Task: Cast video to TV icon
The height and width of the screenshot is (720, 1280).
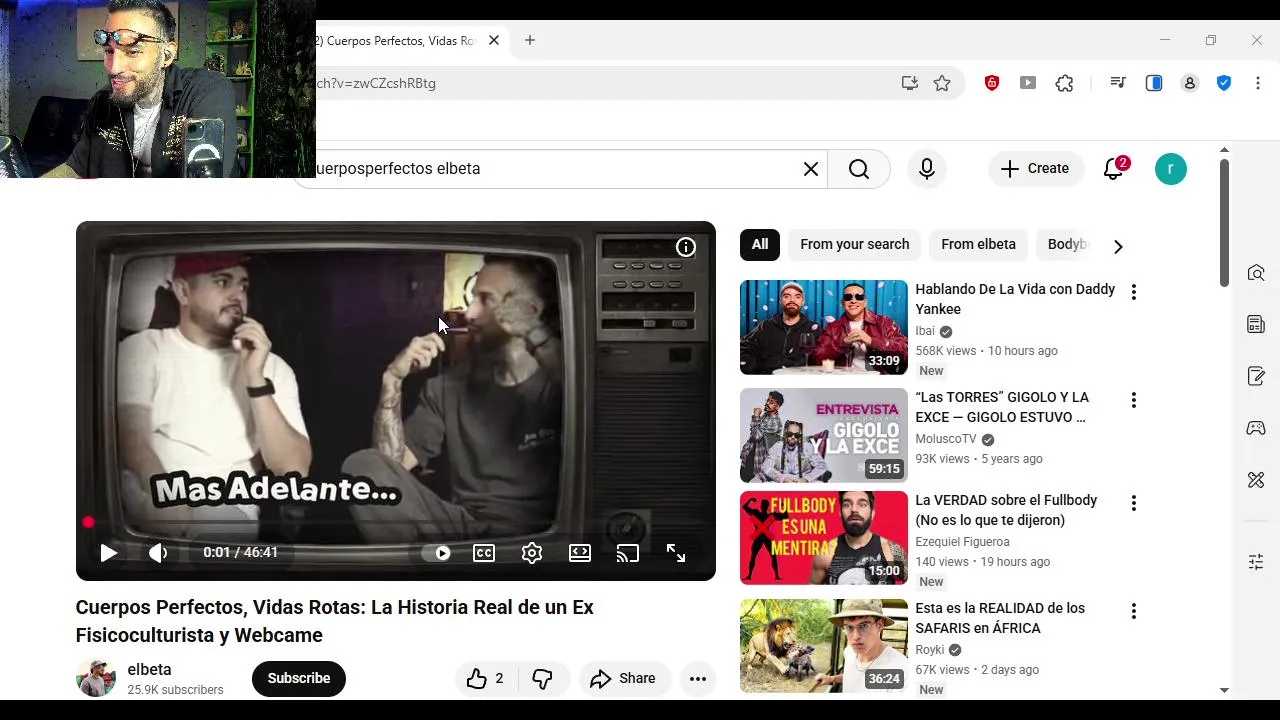Action: pos(628,553)
